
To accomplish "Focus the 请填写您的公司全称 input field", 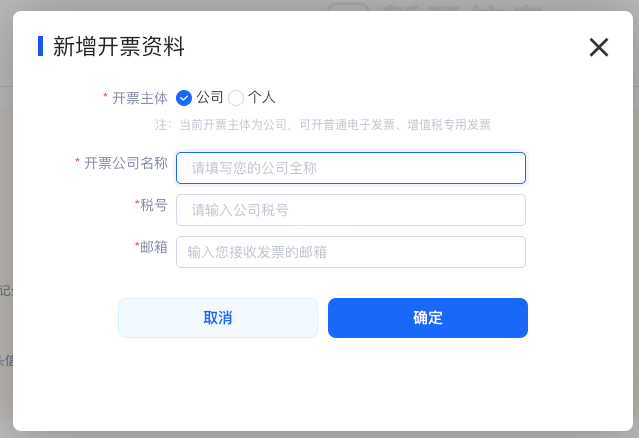I will [x=350, y=168].
